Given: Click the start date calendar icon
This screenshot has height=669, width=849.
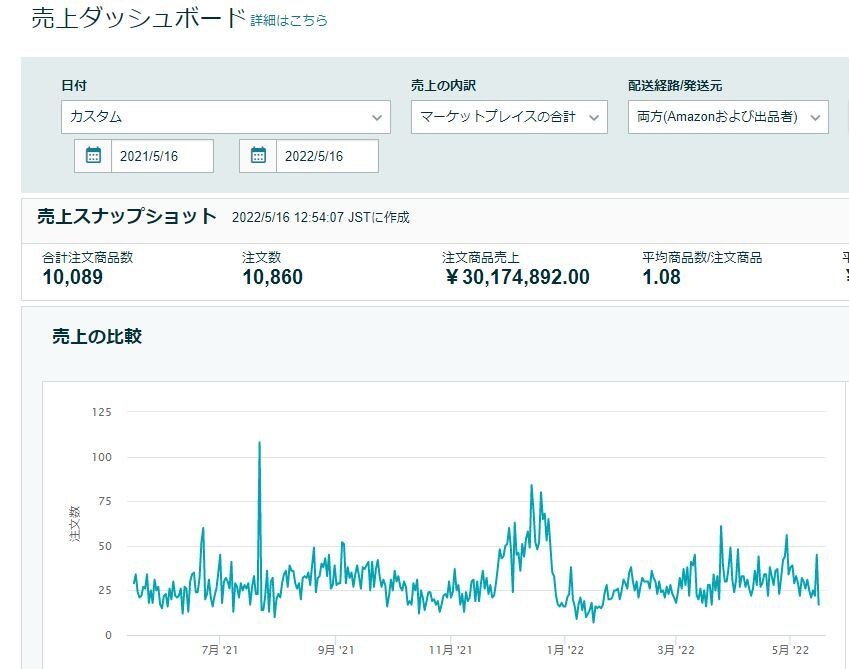Looking at the screenshot, I should click(x=93, y=156).
